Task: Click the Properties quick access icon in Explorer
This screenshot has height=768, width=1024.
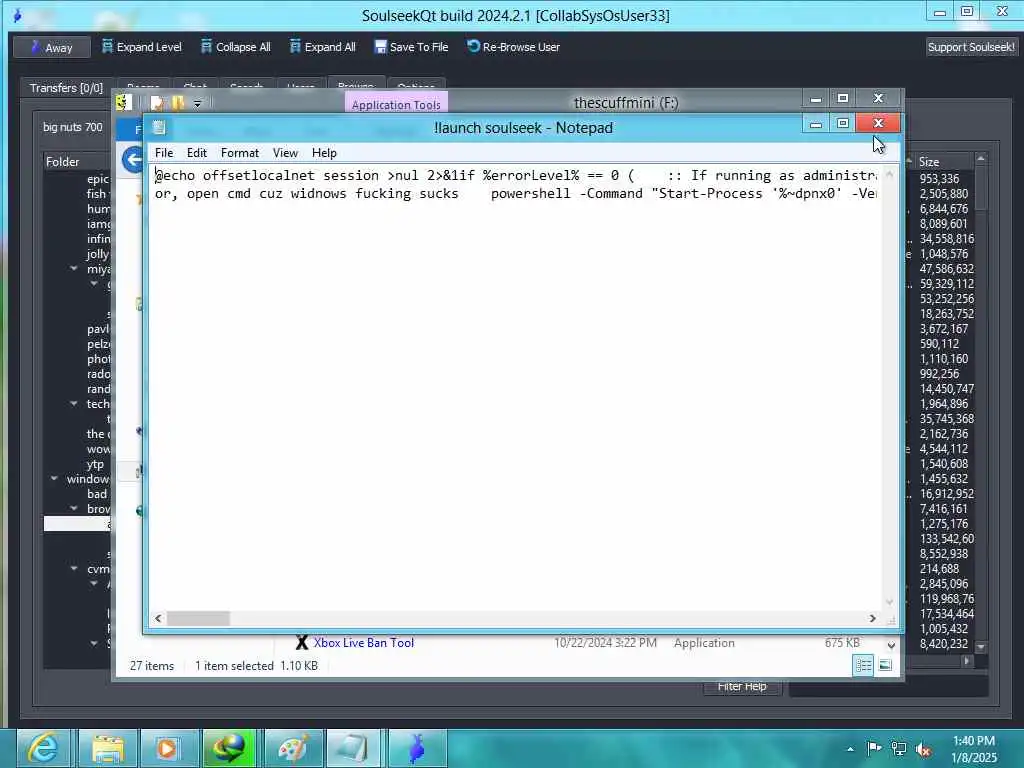Action: pos(157,103)
